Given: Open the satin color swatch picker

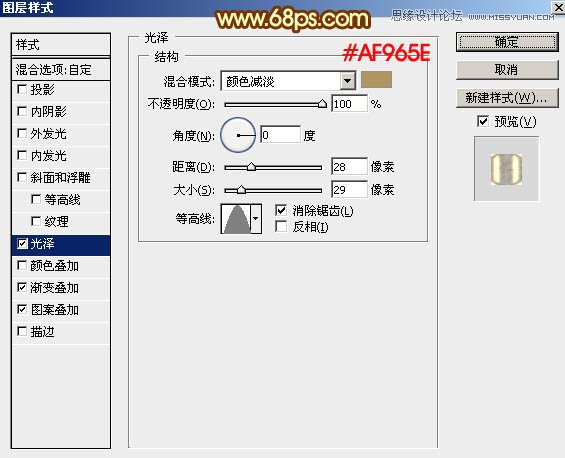Looking at the screenshot, I should click(377, 80).
